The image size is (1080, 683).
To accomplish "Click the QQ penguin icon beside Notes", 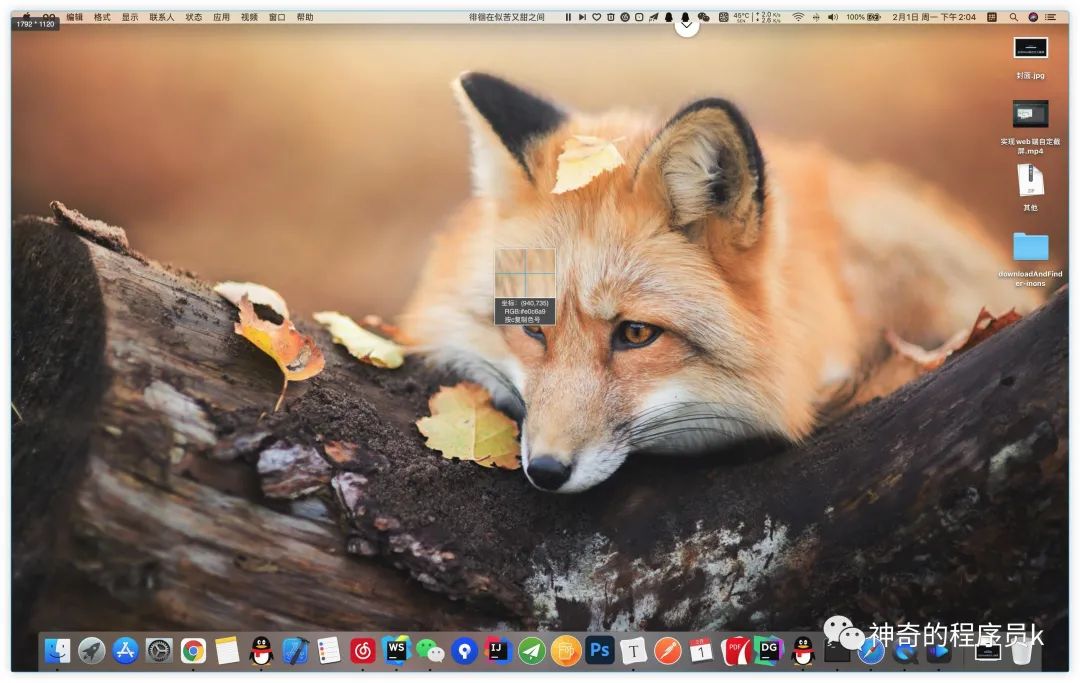I will pyautogui.click(x=261, y=651).
